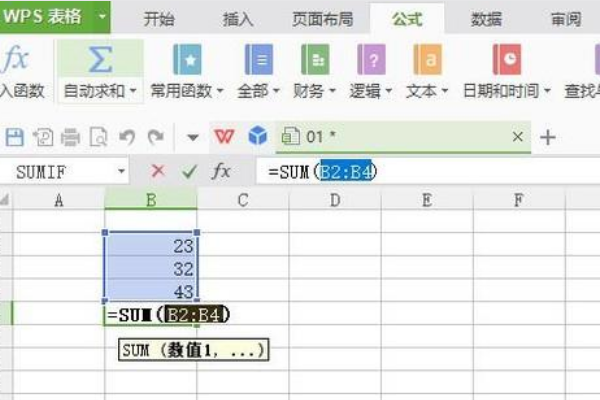This screenshot has width=600, height=400.
Task: Click the 逻辑 functions question-mark icon
Action: point(371,59)
